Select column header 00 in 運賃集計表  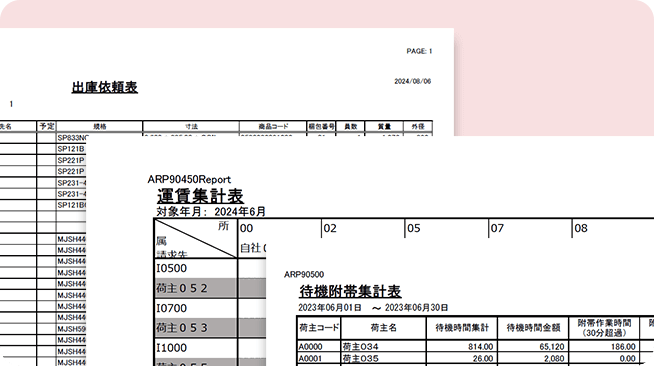tap(247, 228)
